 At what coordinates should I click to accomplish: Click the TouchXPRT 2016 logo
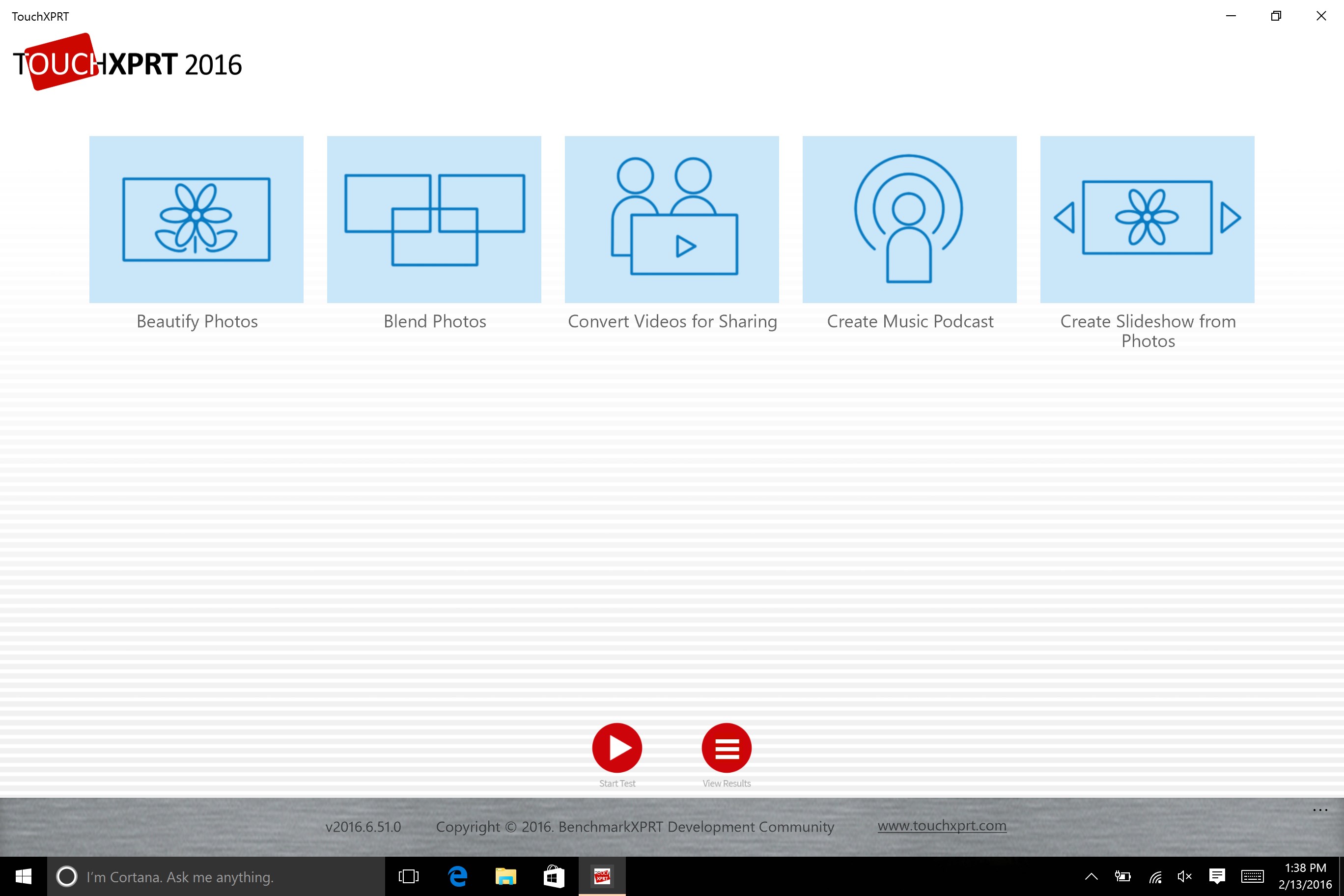click(127, 63)
